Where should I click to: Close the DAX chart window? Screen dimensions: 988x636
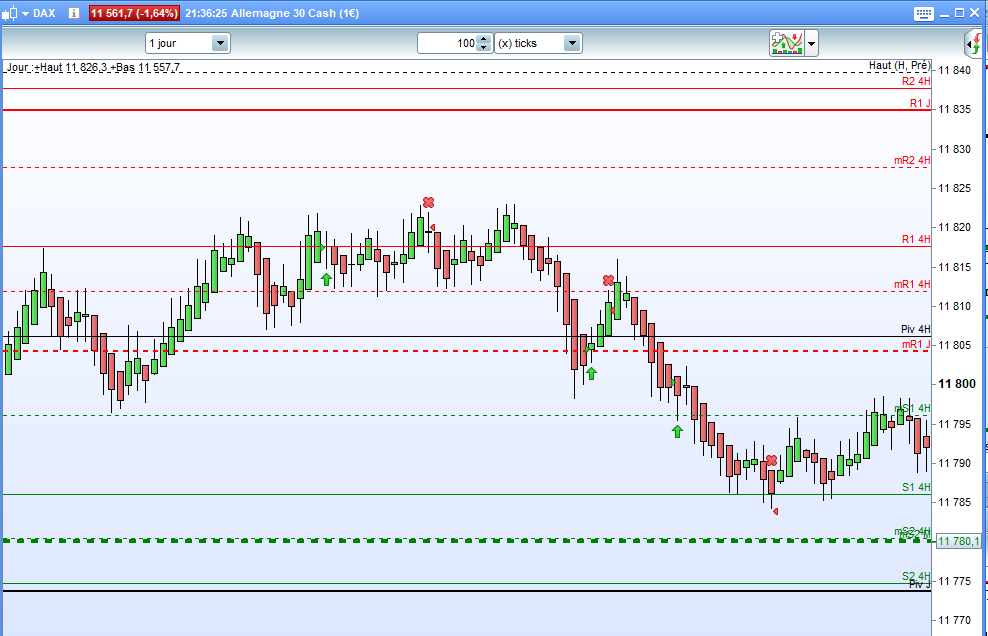click(974, 13)
